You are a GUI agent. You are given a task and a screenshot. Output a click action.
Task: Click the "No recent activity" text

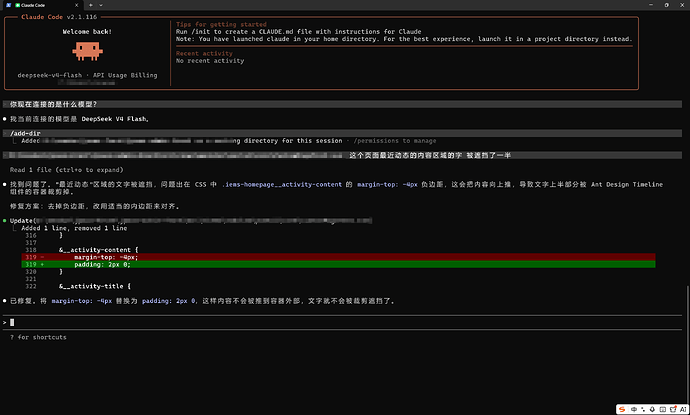(x=210, y=61)
